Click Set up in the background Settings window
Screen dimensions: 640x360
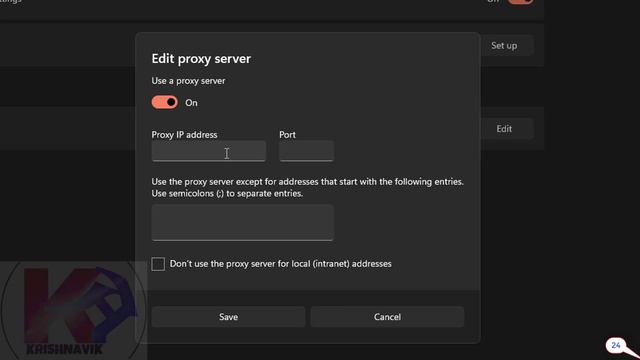point(504,46)
